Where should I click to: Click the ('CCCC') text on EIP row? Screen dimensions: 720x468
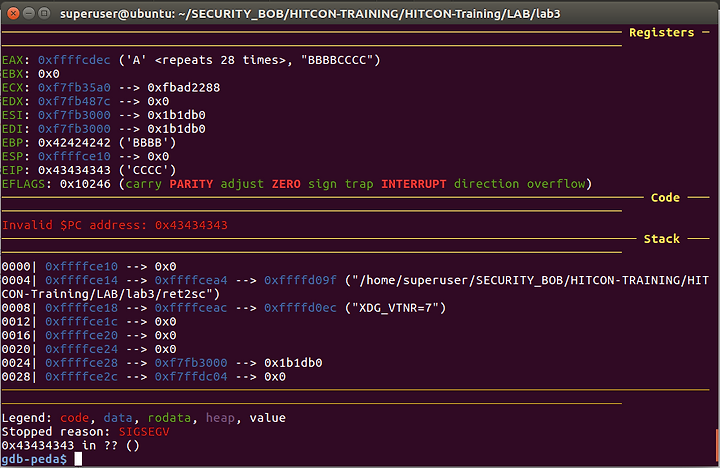[x=147, y=170]
